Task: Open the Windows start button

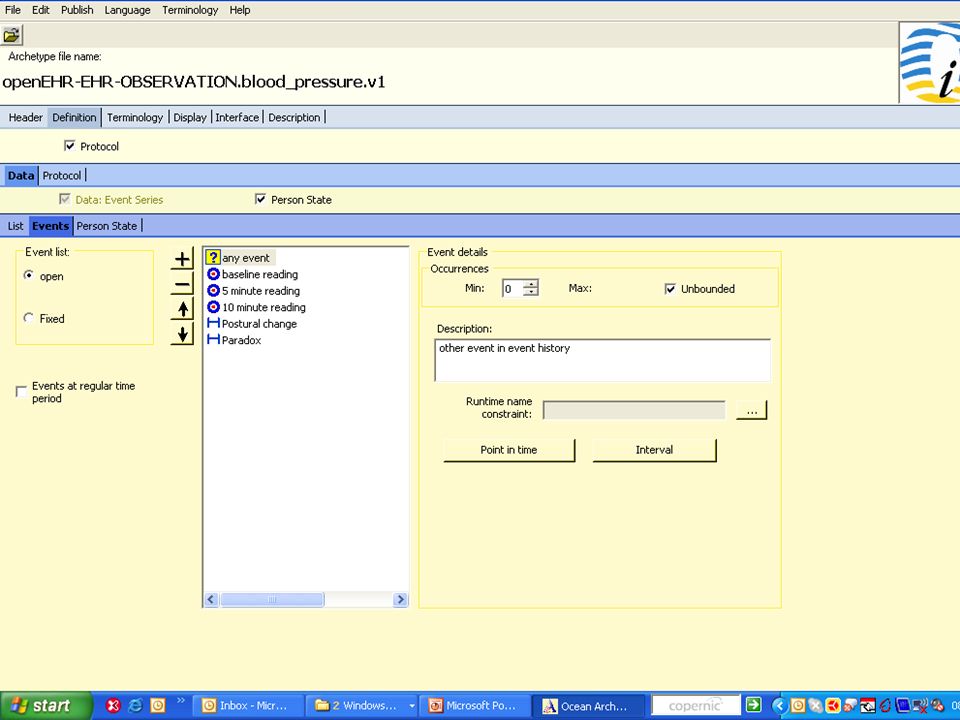Action: tap(45, 706)
